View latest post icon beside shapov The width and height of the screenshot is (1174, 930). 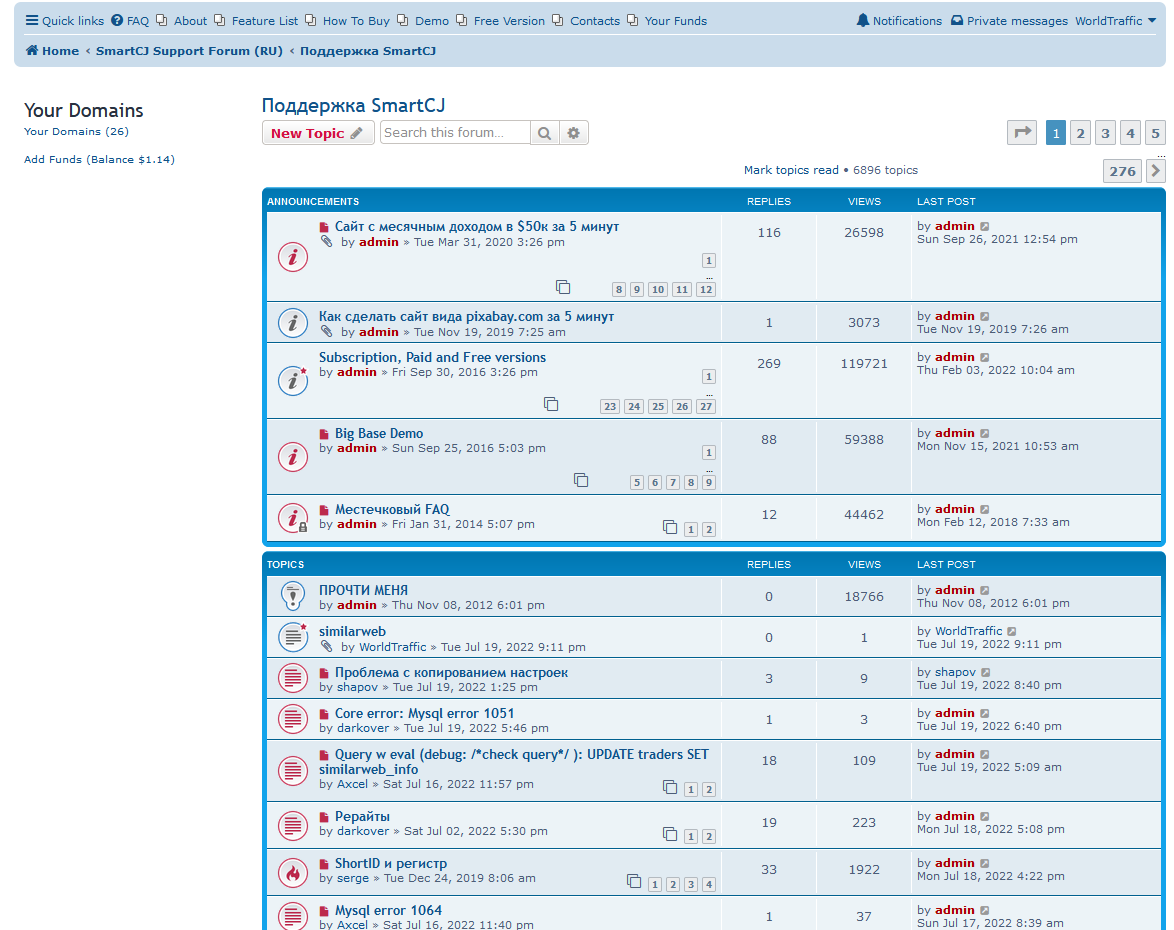986,672
